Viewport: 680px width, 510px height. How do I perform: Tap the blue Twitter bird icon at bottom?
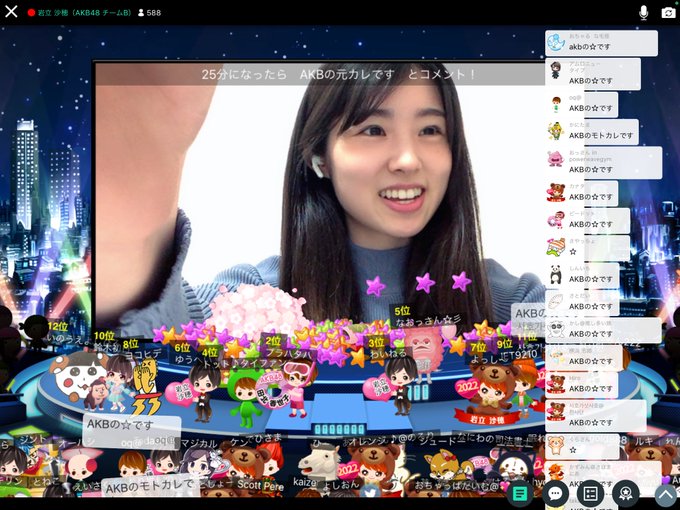tap(369, 492)
